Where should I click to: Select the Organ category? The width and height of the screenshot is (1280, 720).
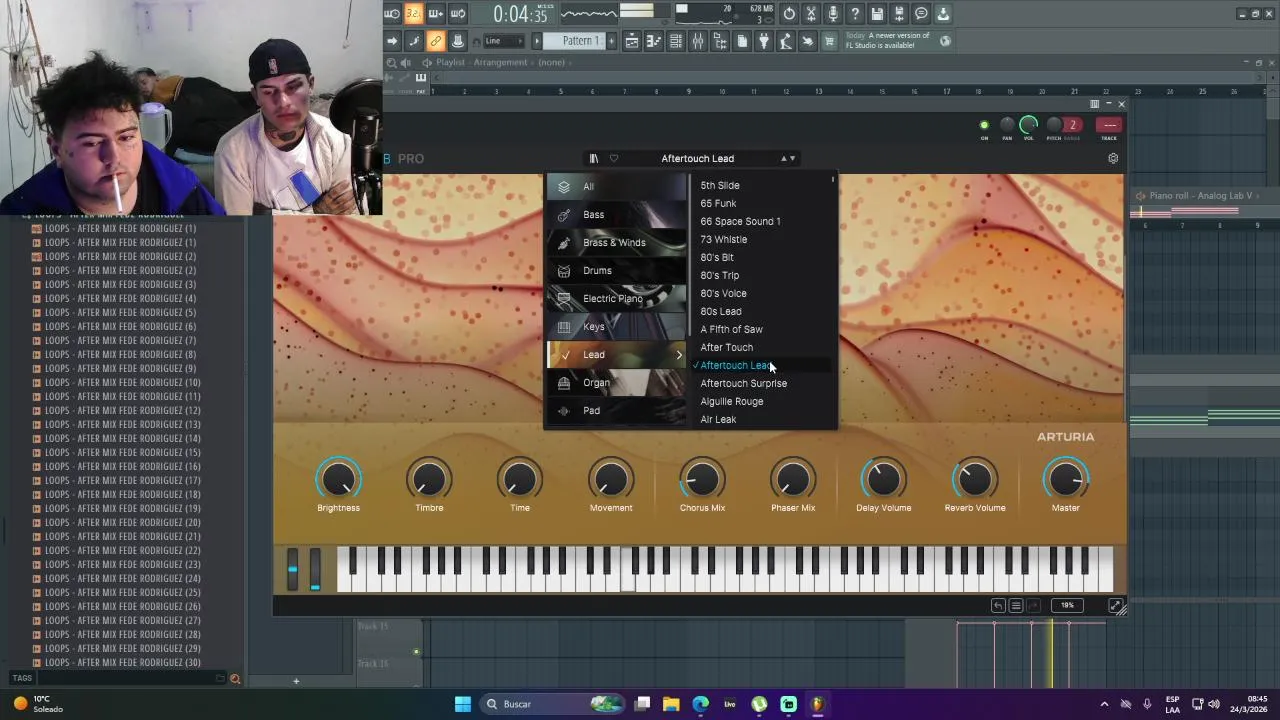click(x=618, y=383)
